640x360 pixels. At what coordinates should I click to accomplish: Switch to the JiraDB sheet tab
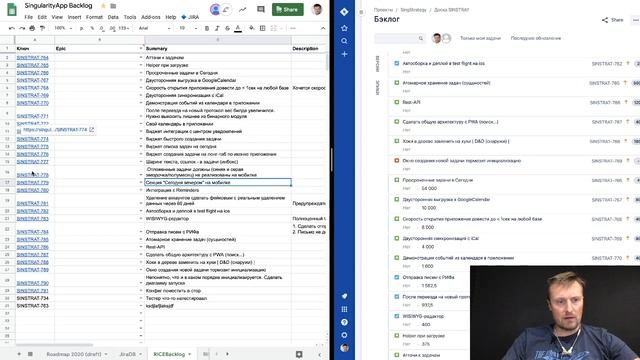[x=127, y=354]
